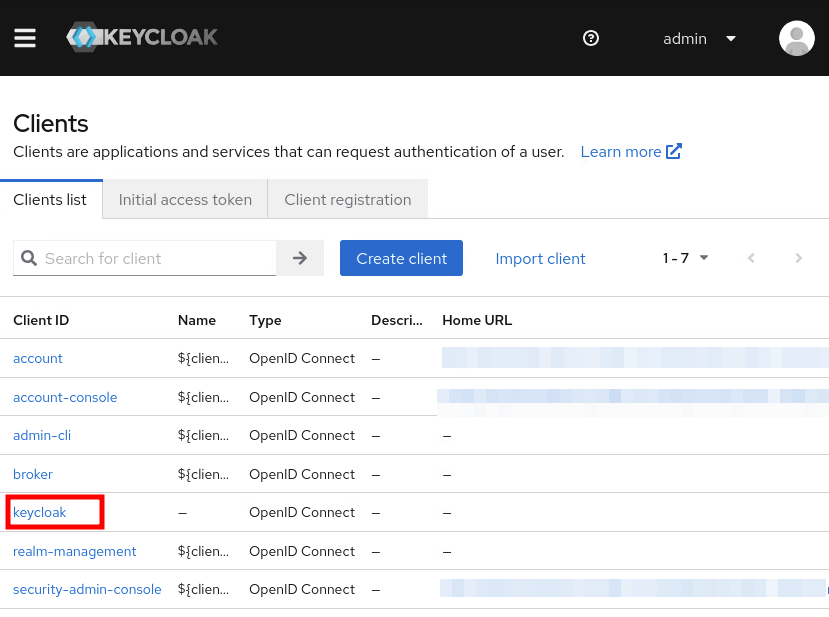Viewport: 829px width, 617px height.
Task: Click OpenID Connect in account row
Action: coord(302,358)
